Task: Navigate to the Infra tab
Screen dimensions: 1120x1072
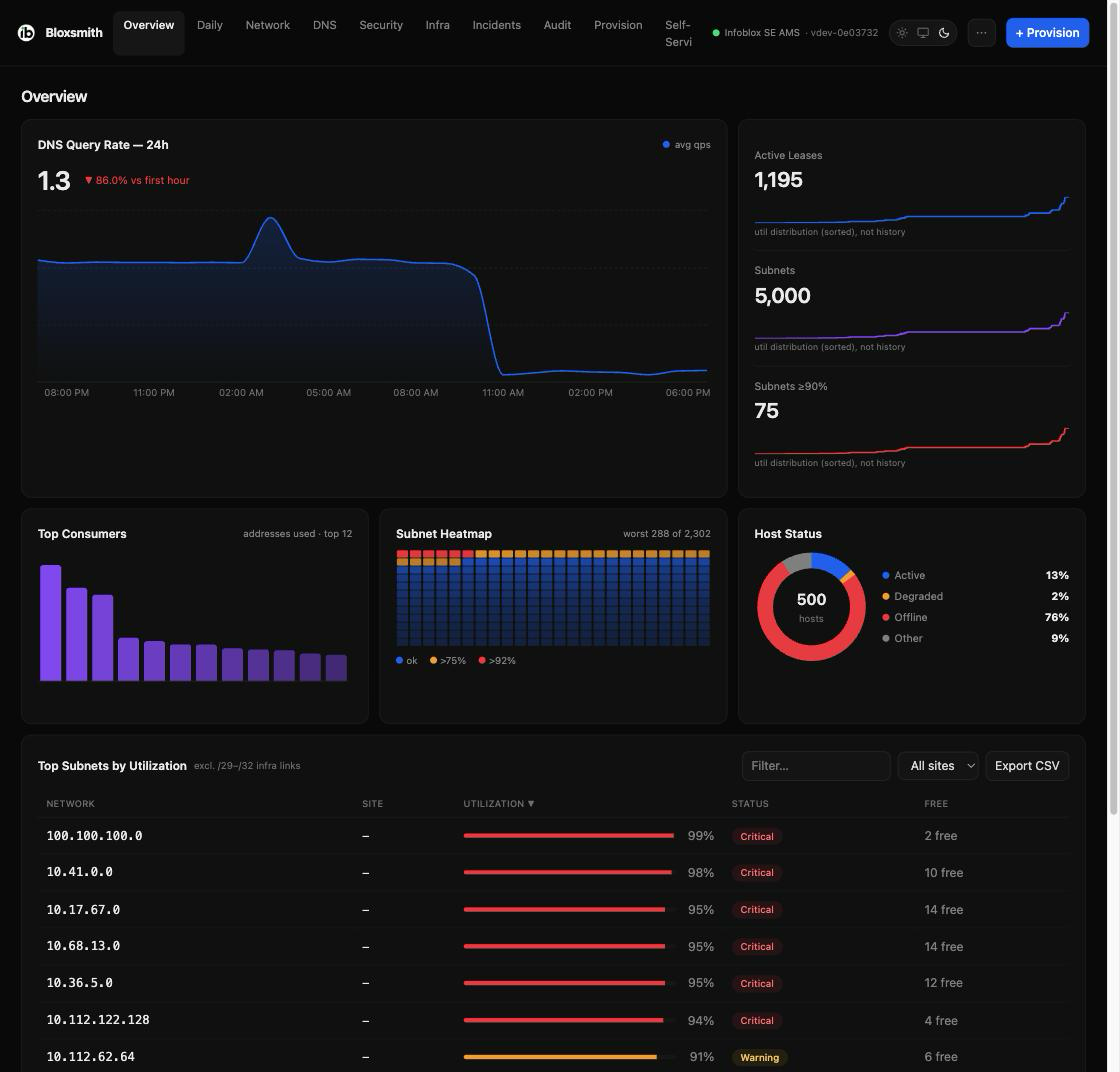Action: coord(437,25)
